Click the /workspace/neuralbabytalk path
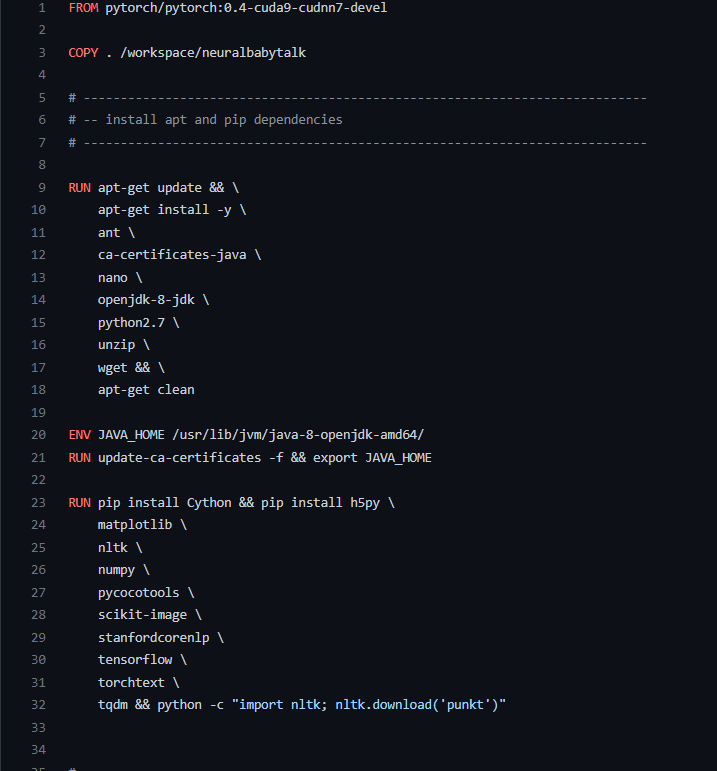Viewport: 717px width, 771px height. [213, 53]
